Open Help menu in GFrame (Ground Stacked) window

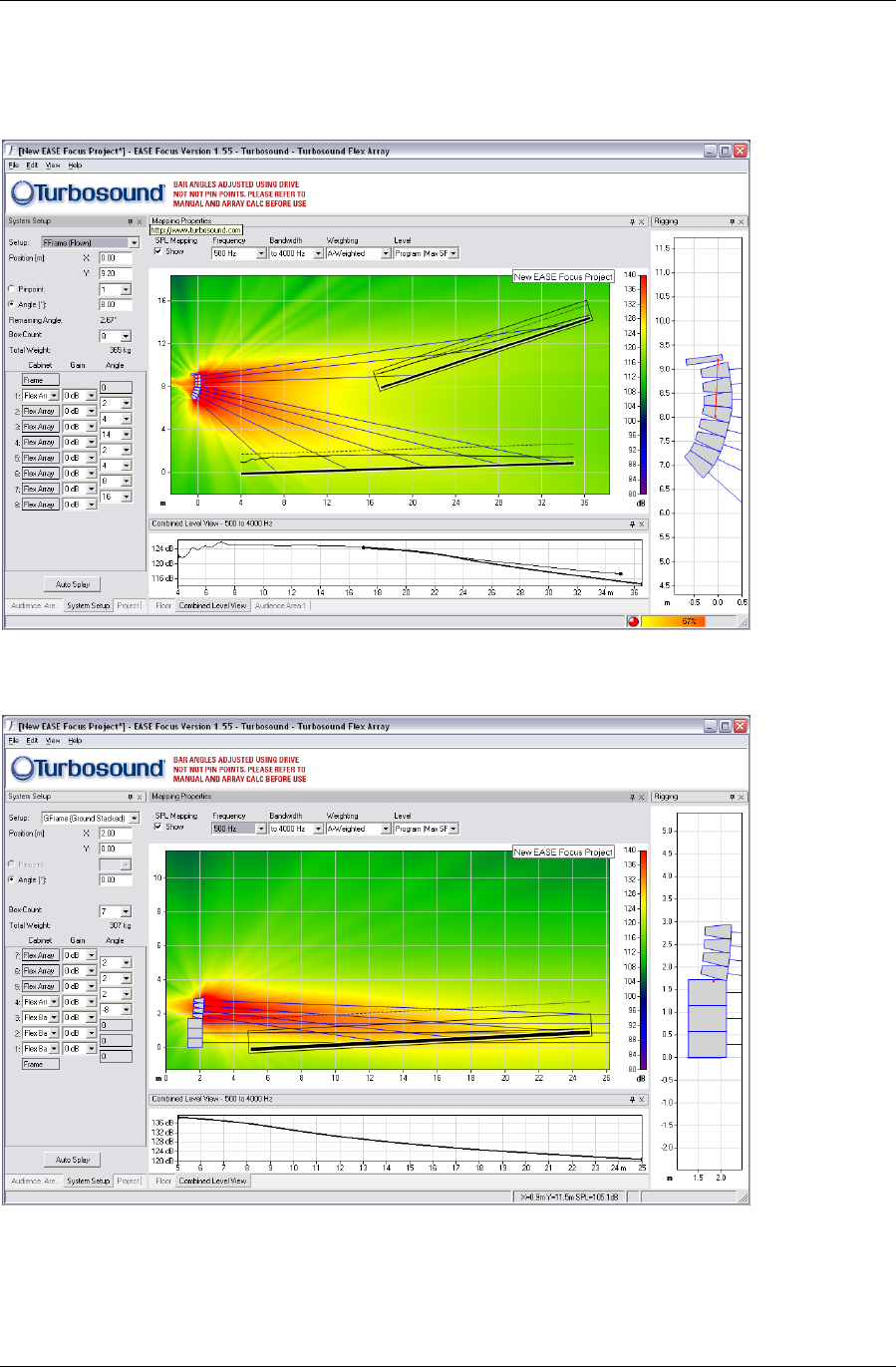tap(75, 741)
